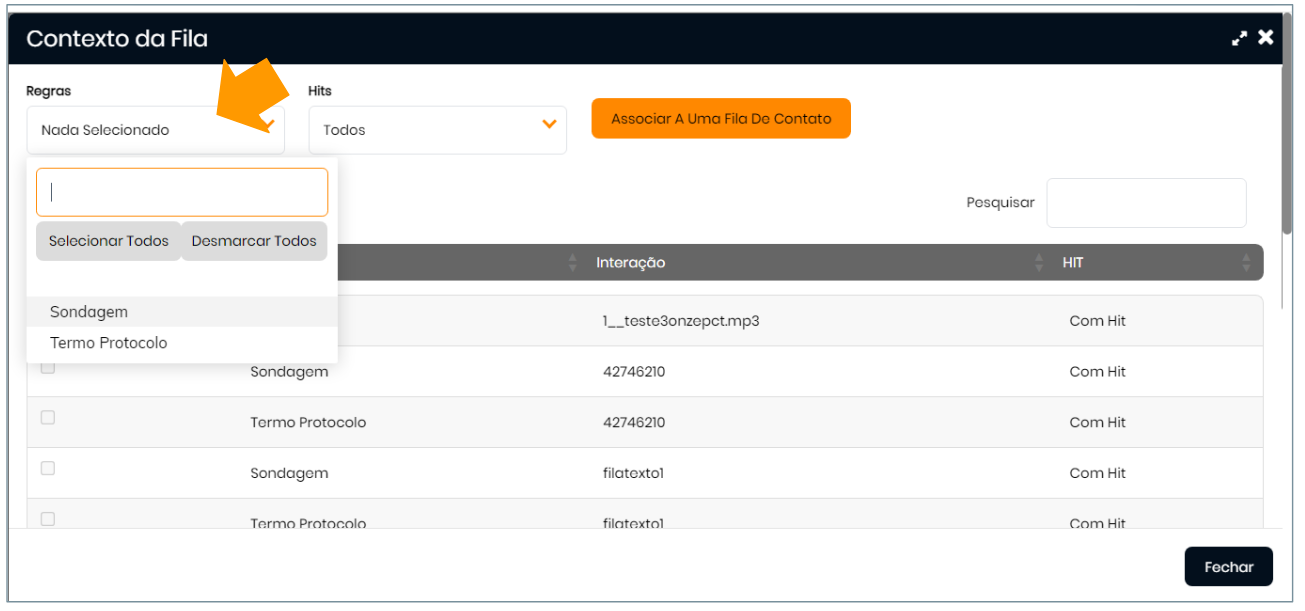Click Associar A Uma Fila De Contato
Viewport: 1305px width, 611px height.
click(721, 118)
